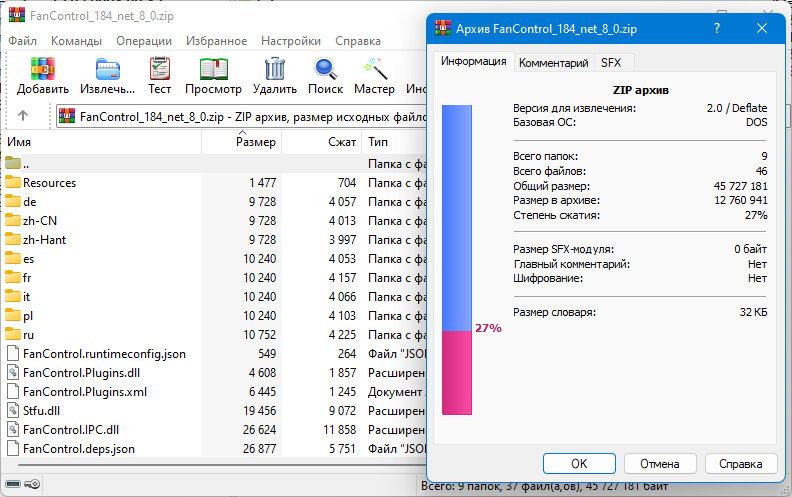Image resolution: width=792 pixels, height=497 pixels.
Task: Click the Справка button in dialog
Action: click(x=740, y=464)
